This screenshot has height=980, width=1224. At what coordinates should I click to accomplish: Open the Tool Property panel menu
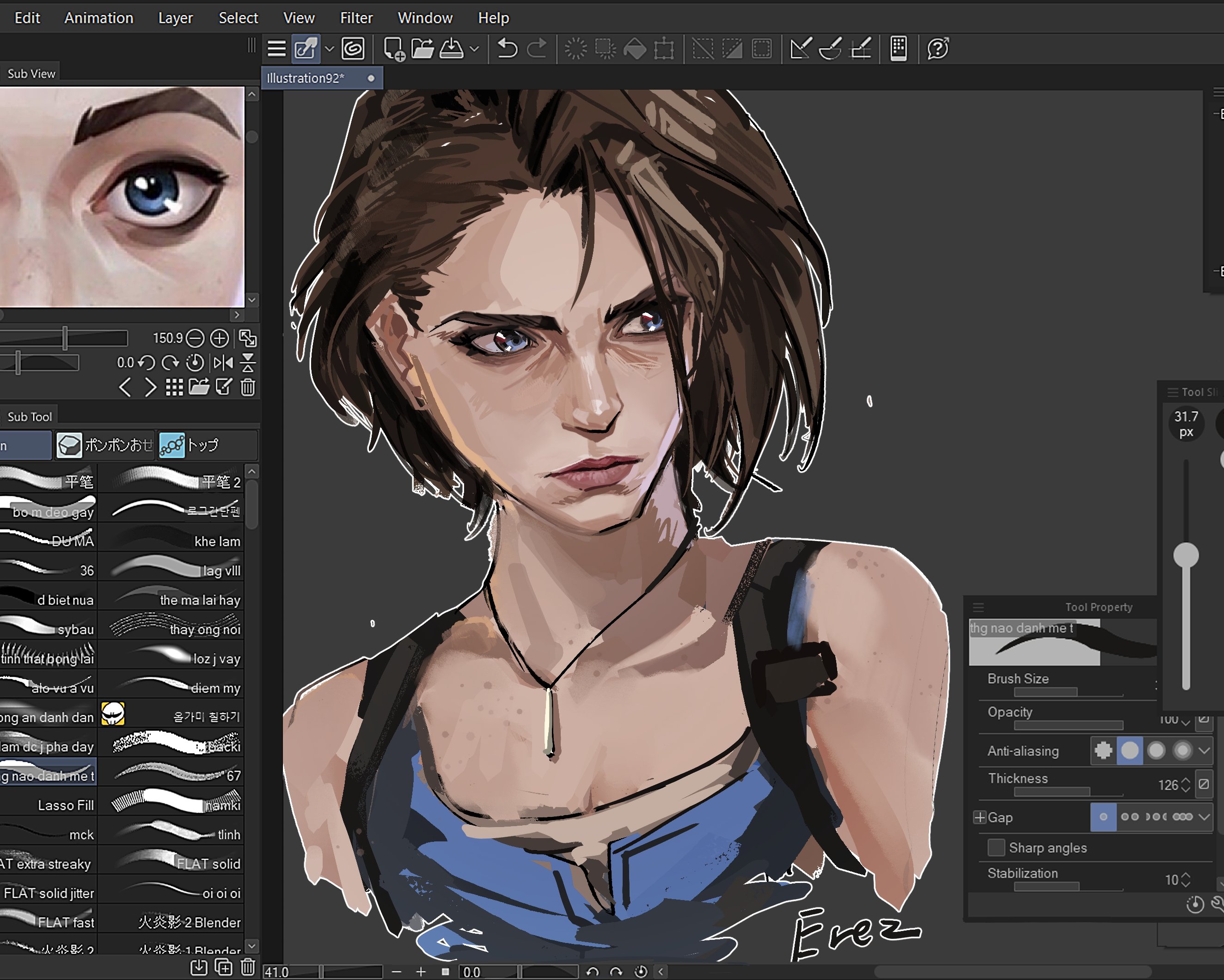978,608
